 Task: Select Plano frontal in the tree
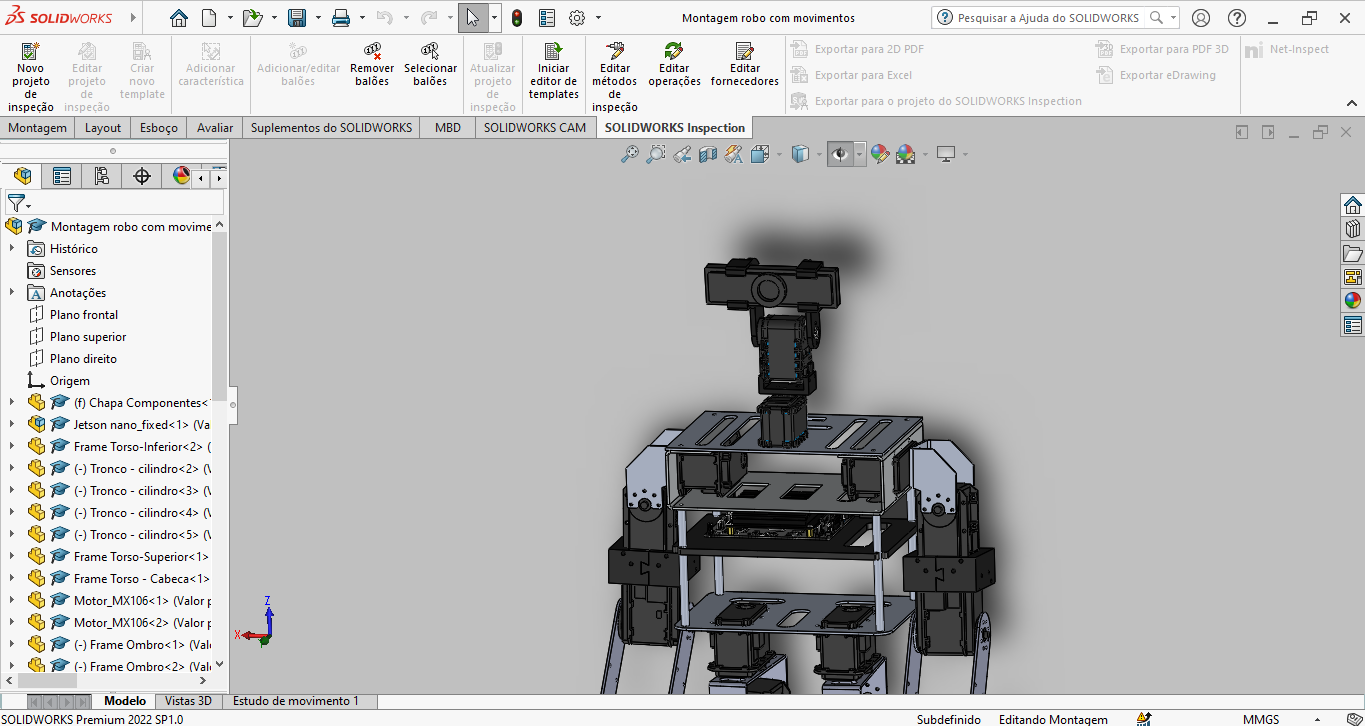(84, 315)
